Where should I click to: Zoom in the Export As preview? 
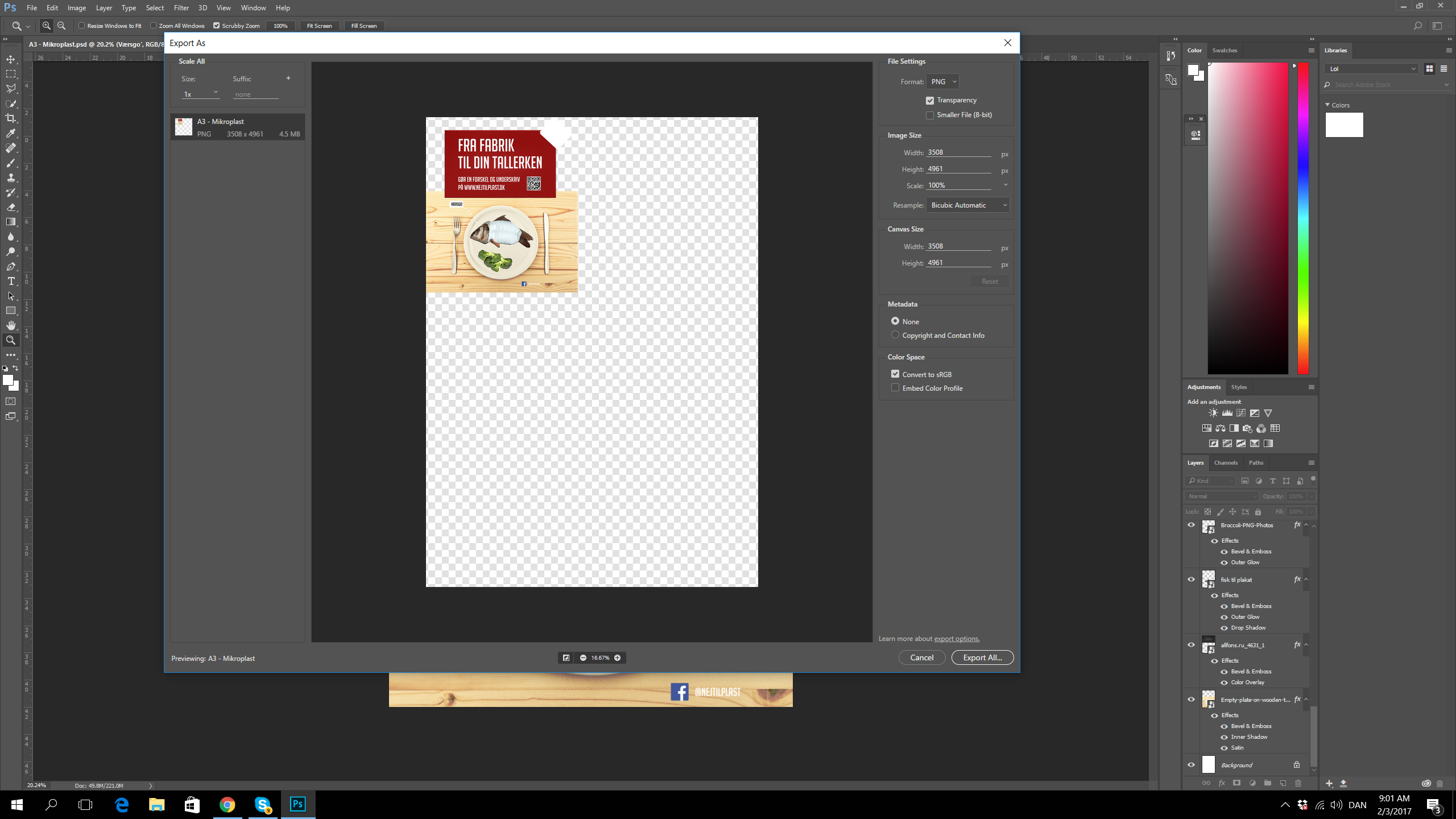click(617, 657)
